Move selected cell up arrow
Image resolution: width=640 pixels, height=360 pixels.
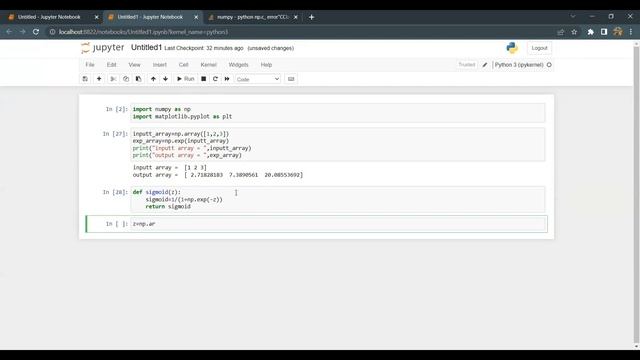pyautogui.click(x=153, y=79)
